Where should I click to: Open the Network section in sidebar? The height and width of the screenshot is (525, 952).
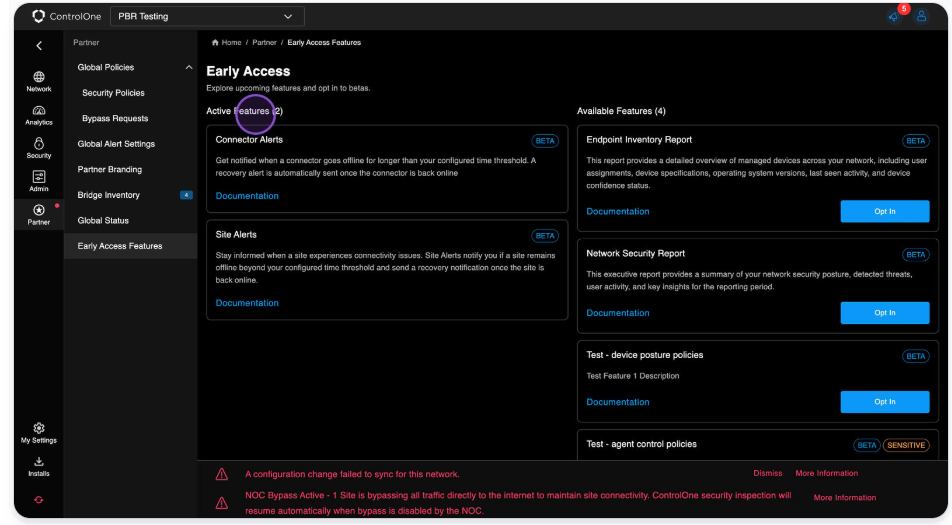tap(39, 81)
